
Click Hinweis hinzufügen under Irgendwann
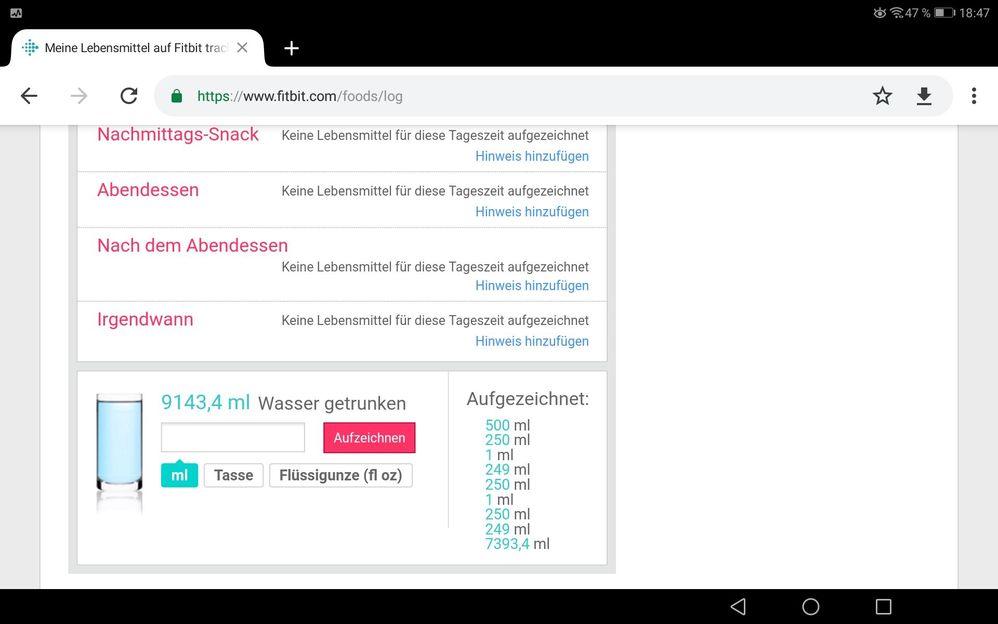click(x=531, y=341)
